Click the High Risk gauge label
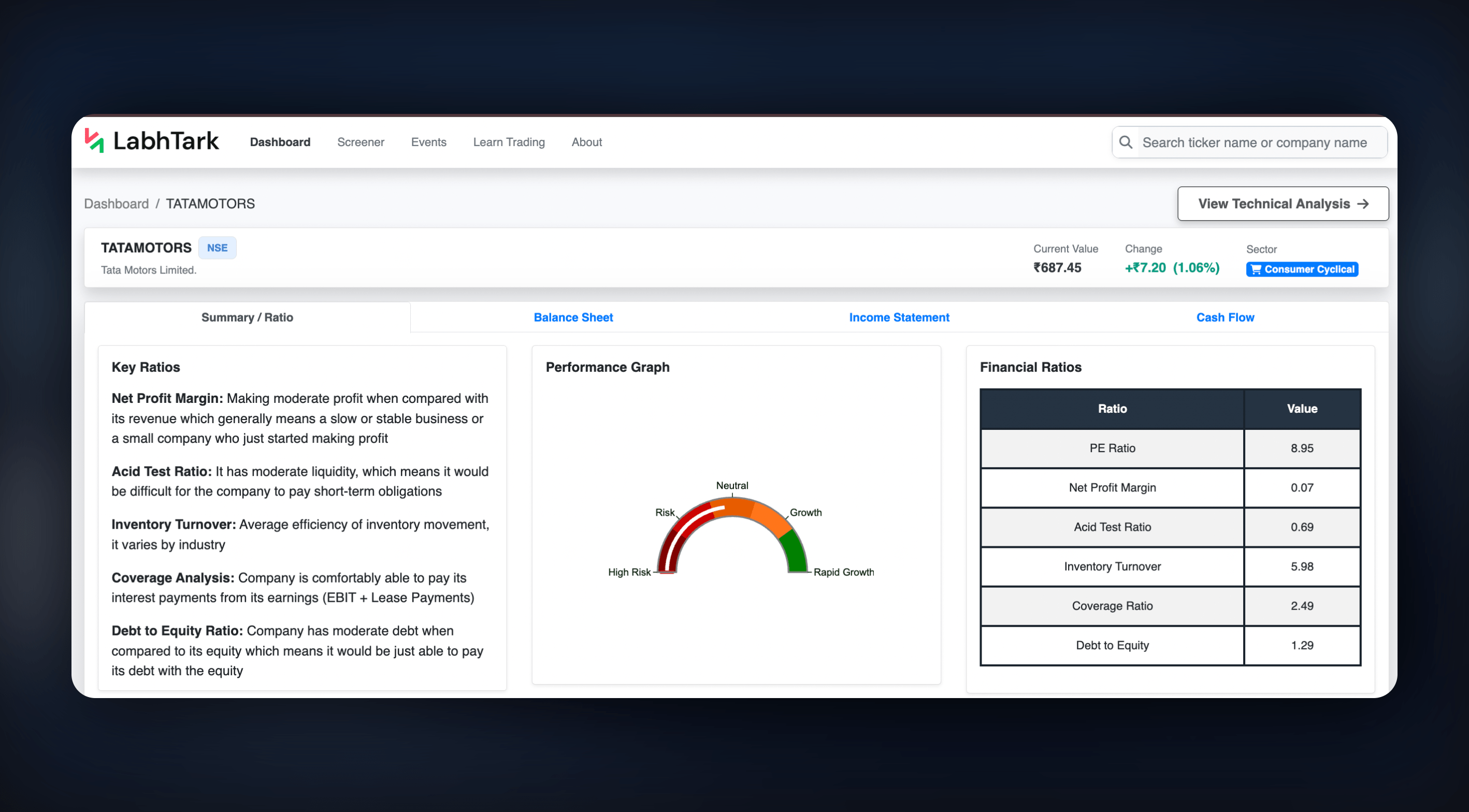 click(x=629, y=572)
